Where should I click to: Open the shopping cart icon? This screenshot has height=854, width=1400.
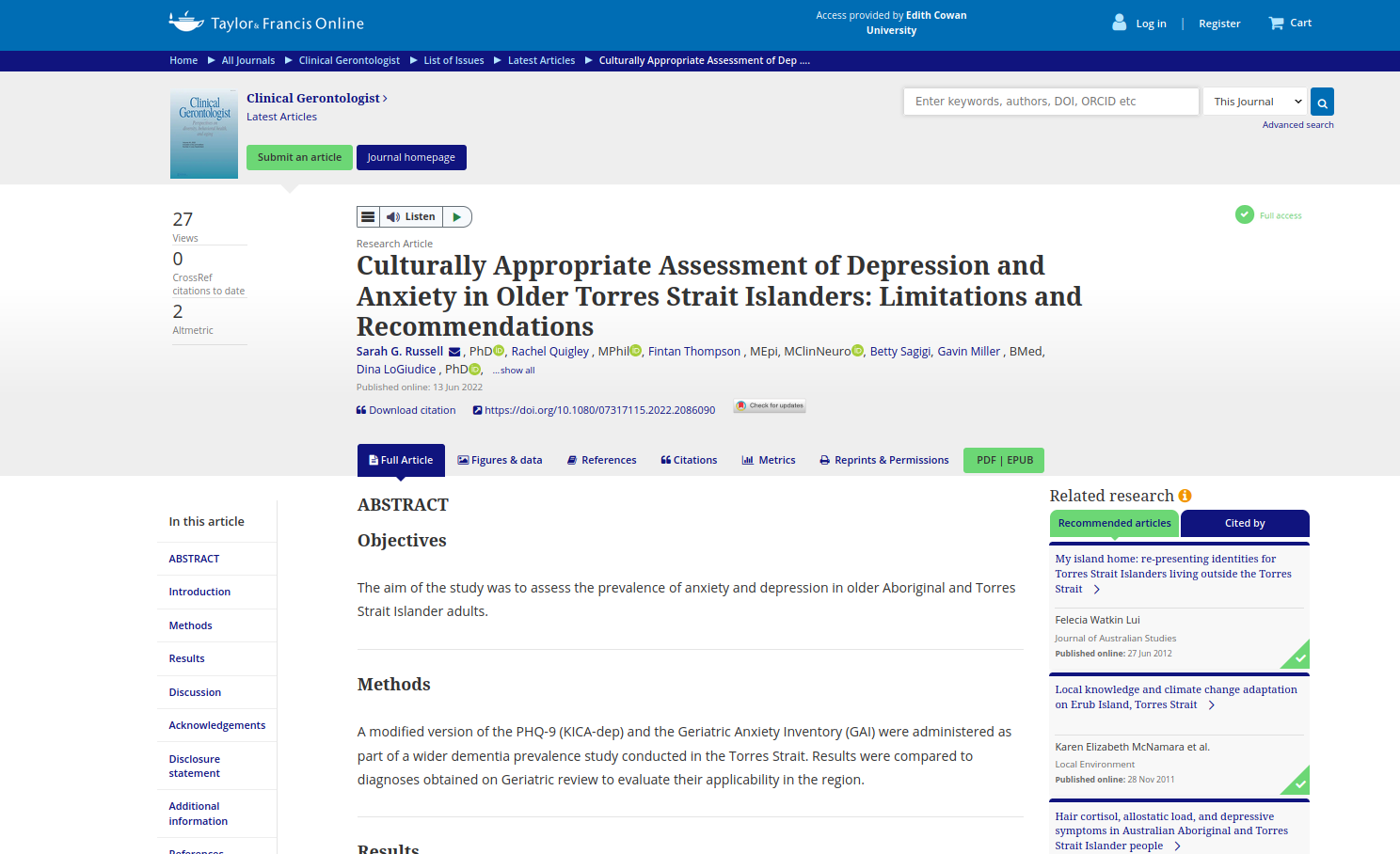point(1276,24)
